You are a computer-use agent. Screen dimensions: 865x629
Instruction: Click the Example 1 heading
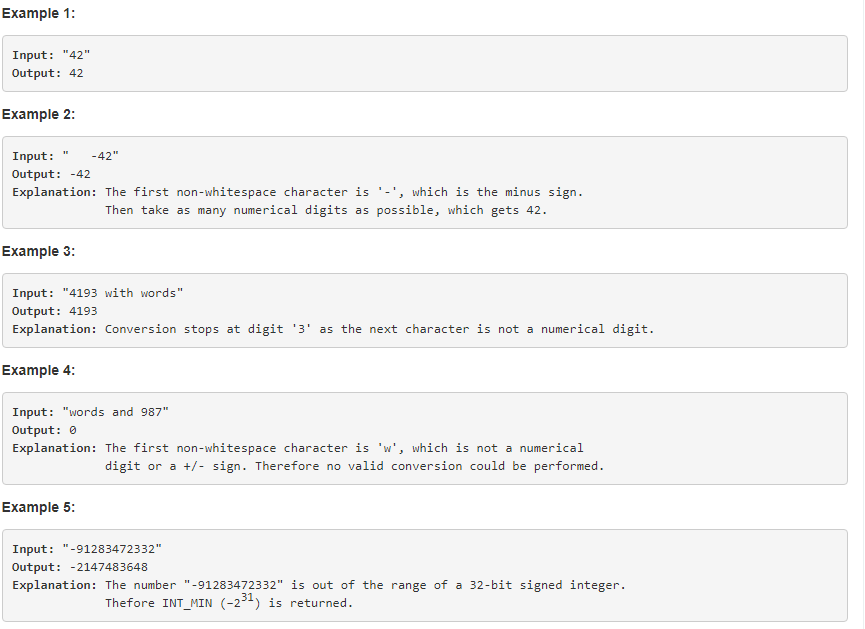point(38,14)
